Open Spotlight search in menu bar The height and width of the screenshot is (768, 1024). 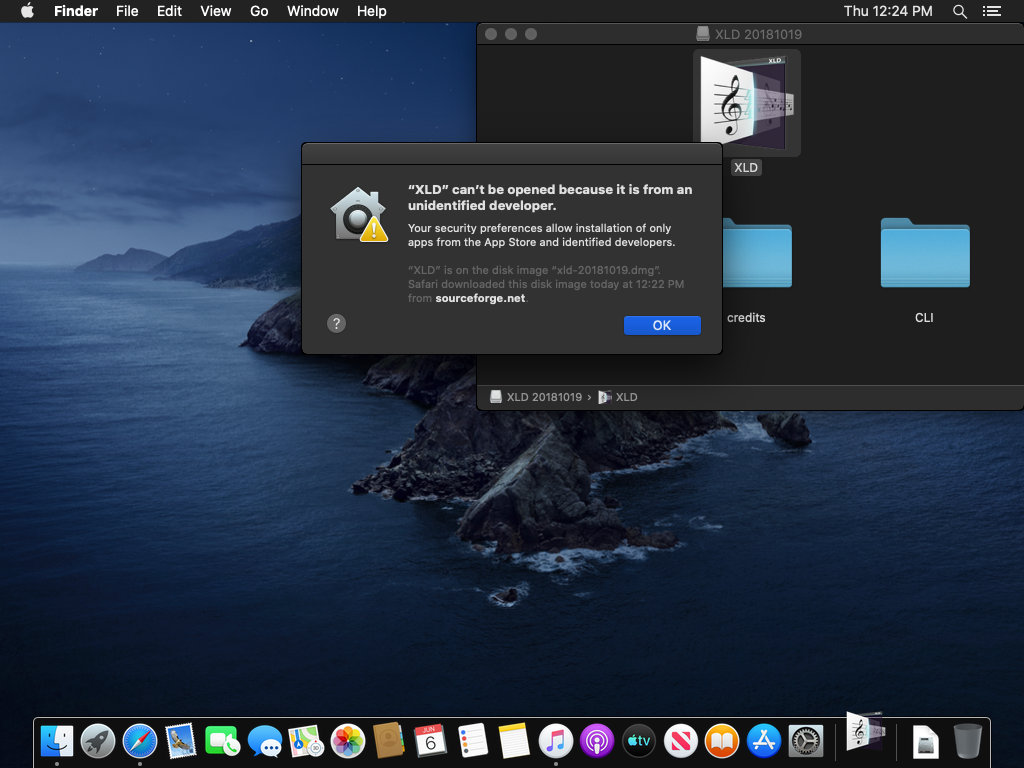960,11
